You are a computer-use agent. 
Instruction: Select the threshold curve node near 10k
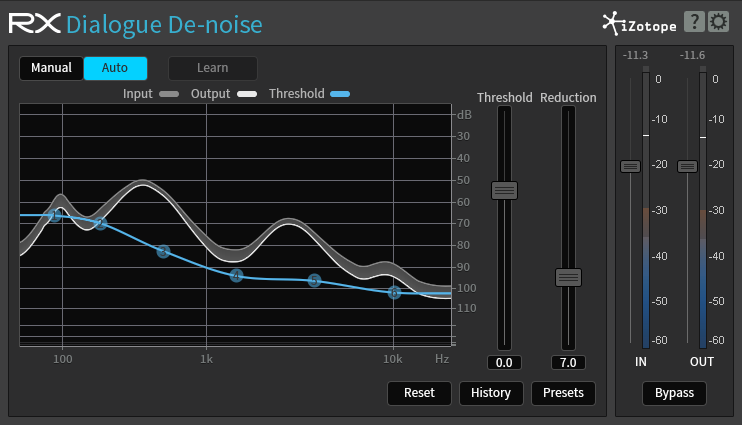click(394, 292)
